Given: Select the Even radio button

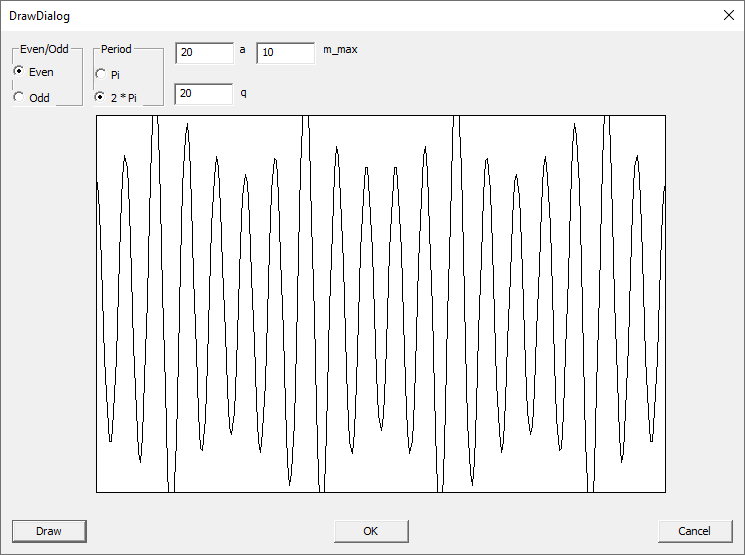Looking at the screenshot, I should [x=19, y=72].
